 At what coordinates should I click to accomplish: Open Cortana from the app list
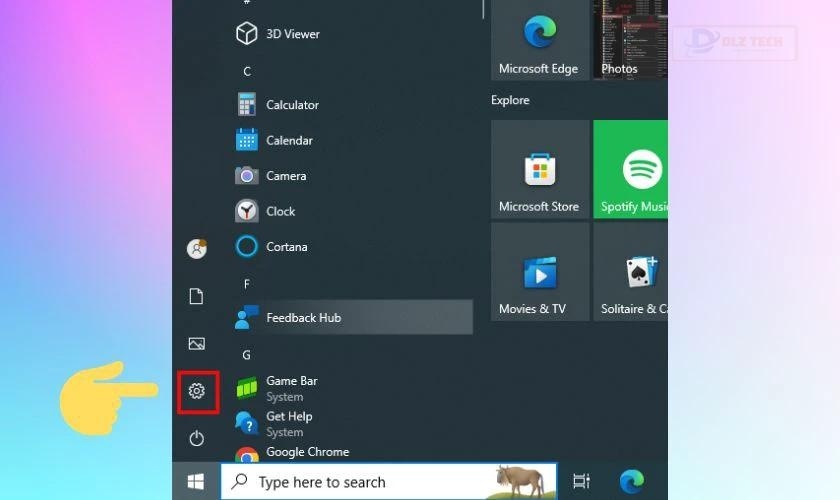pos(286,247)
